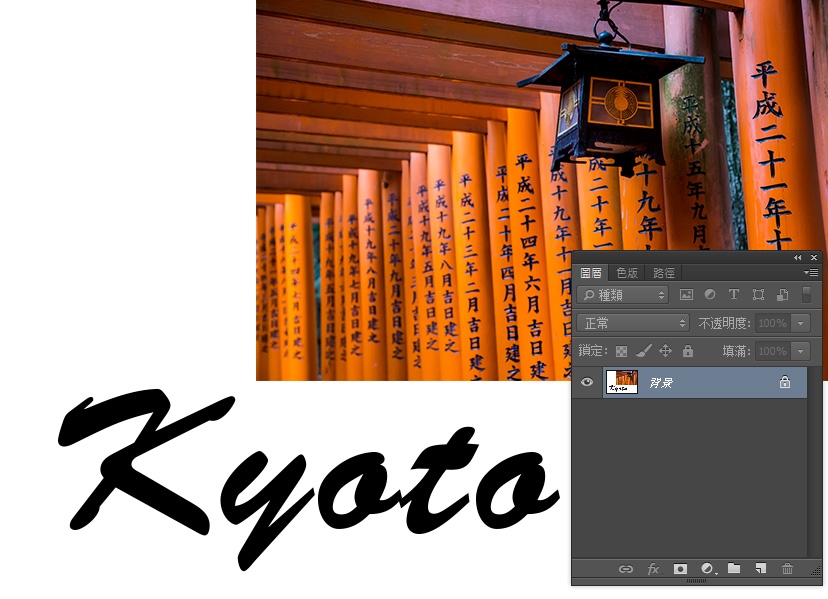Click the new layer icon
The height and width of the screenshot is (599, 828).
[x=760, y=569]
